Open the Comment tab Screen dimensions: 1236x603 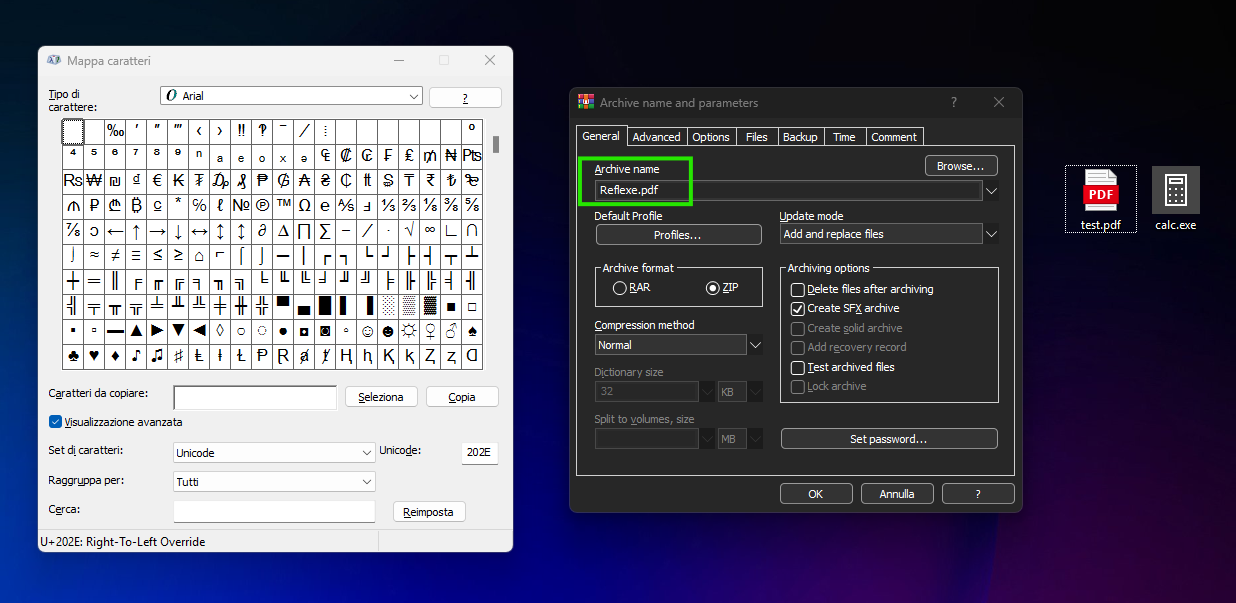pyautogui.click(x=894, y=137)
